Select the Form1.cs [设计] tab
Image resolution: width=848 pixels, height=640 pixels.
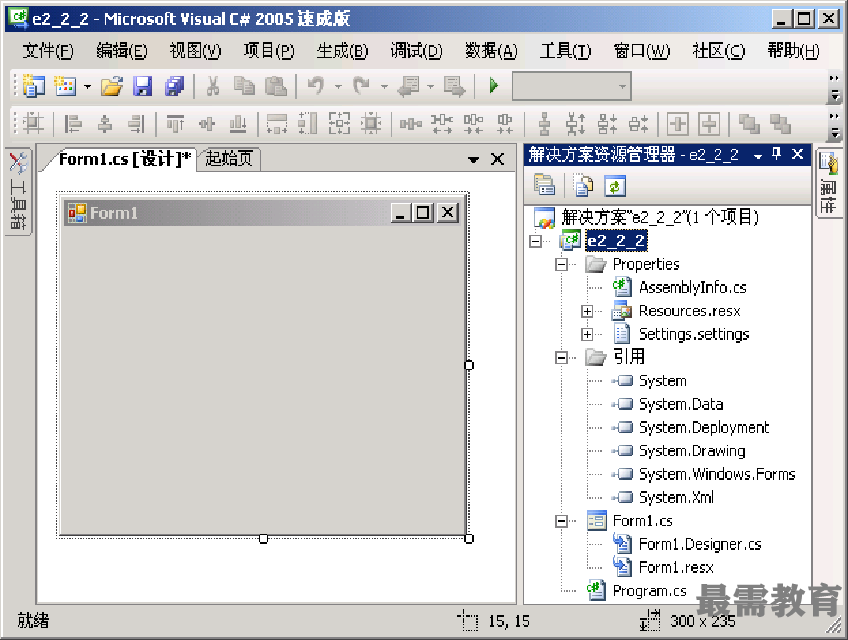[x=124, y=159]
